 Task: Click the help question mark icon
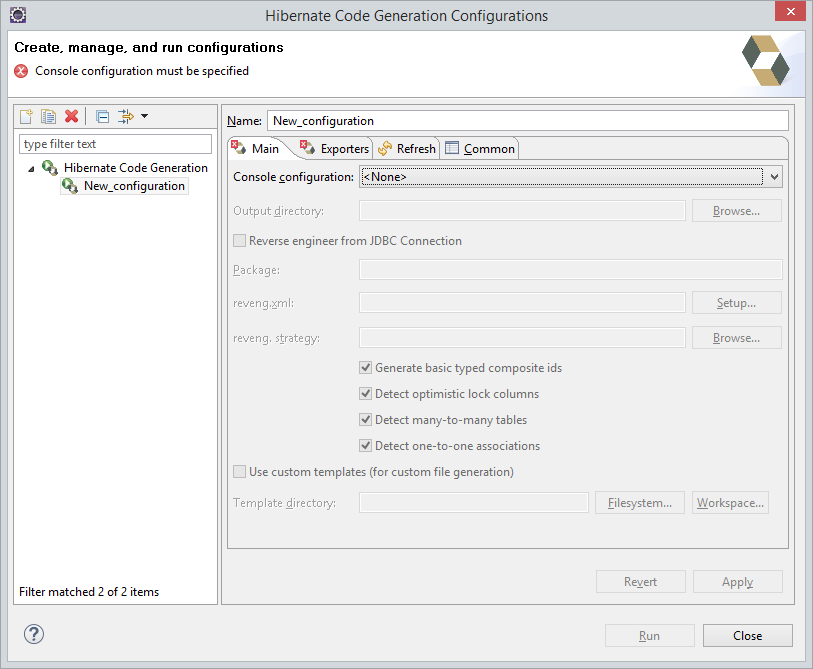[x=34, y=634]
